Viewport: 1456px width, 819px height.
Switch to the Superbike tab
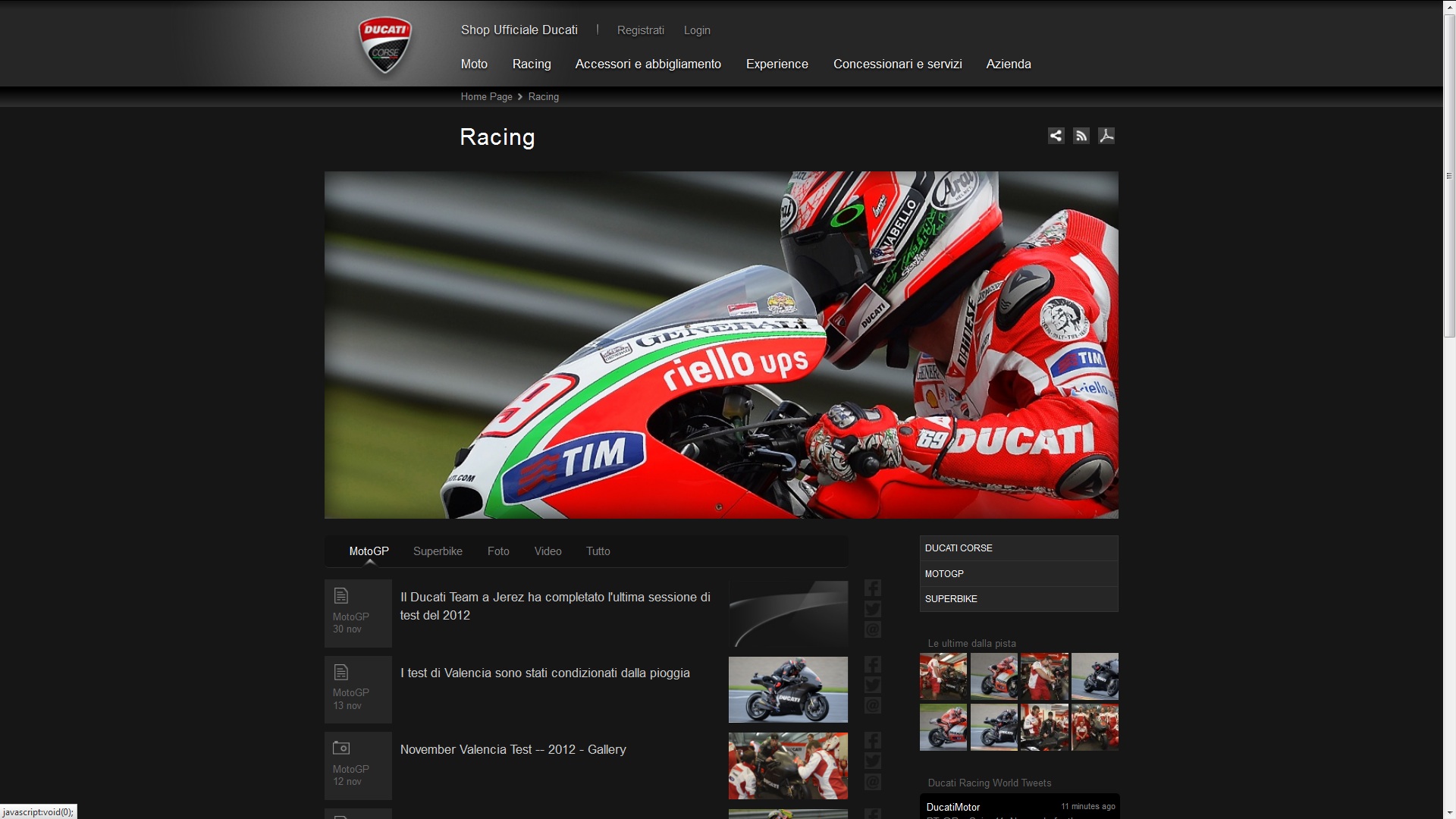(438, 551)
